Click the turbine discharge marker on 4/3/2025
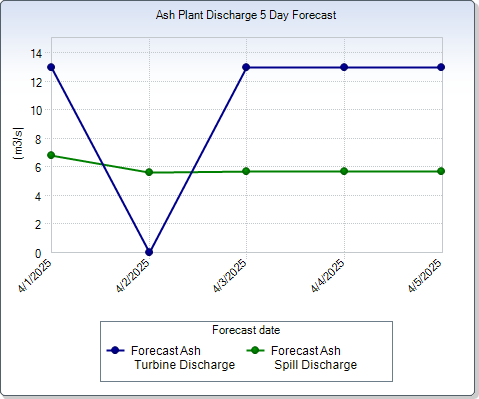 point(246,67)
